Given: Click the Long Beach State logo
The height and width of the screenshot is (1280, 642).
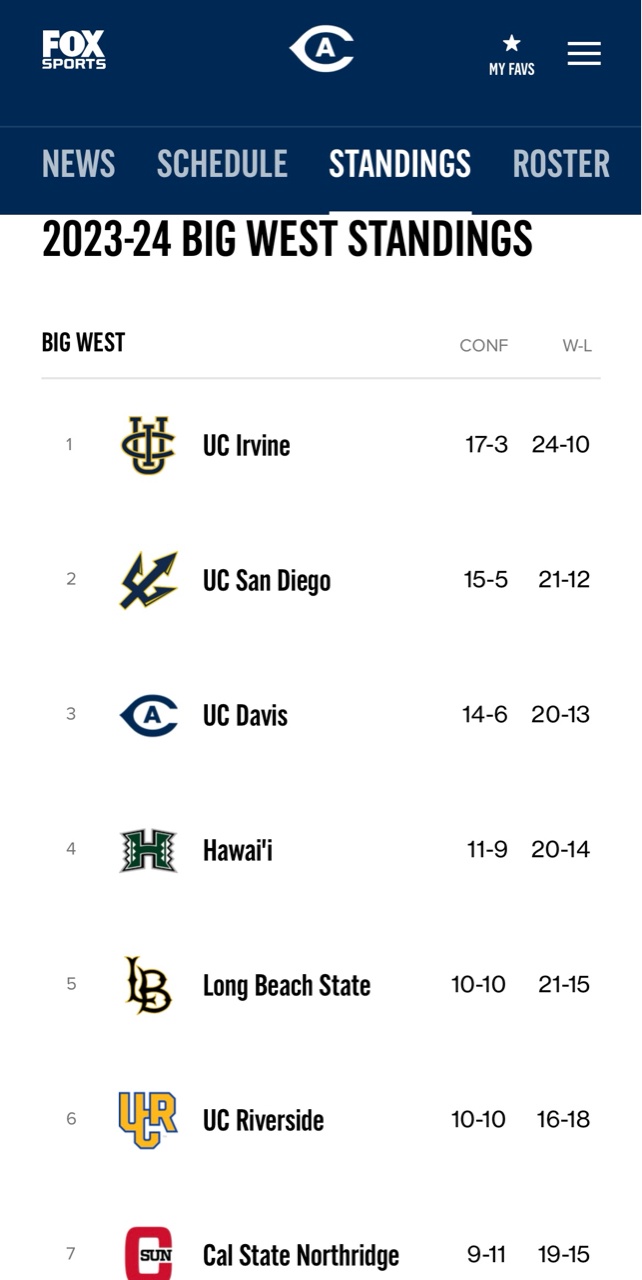Looking at the screenshot, I should tap(148, 985).
